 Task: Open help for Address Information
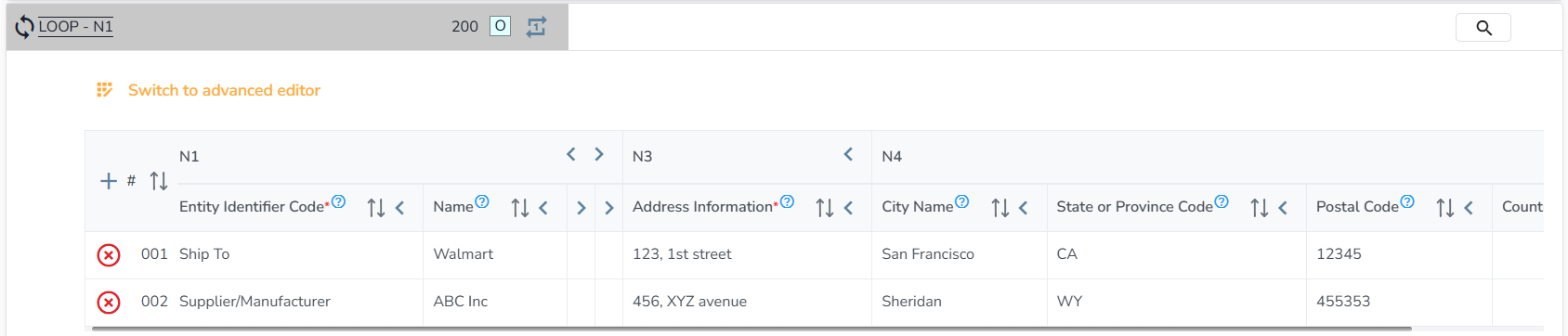[x=788, y=201]
